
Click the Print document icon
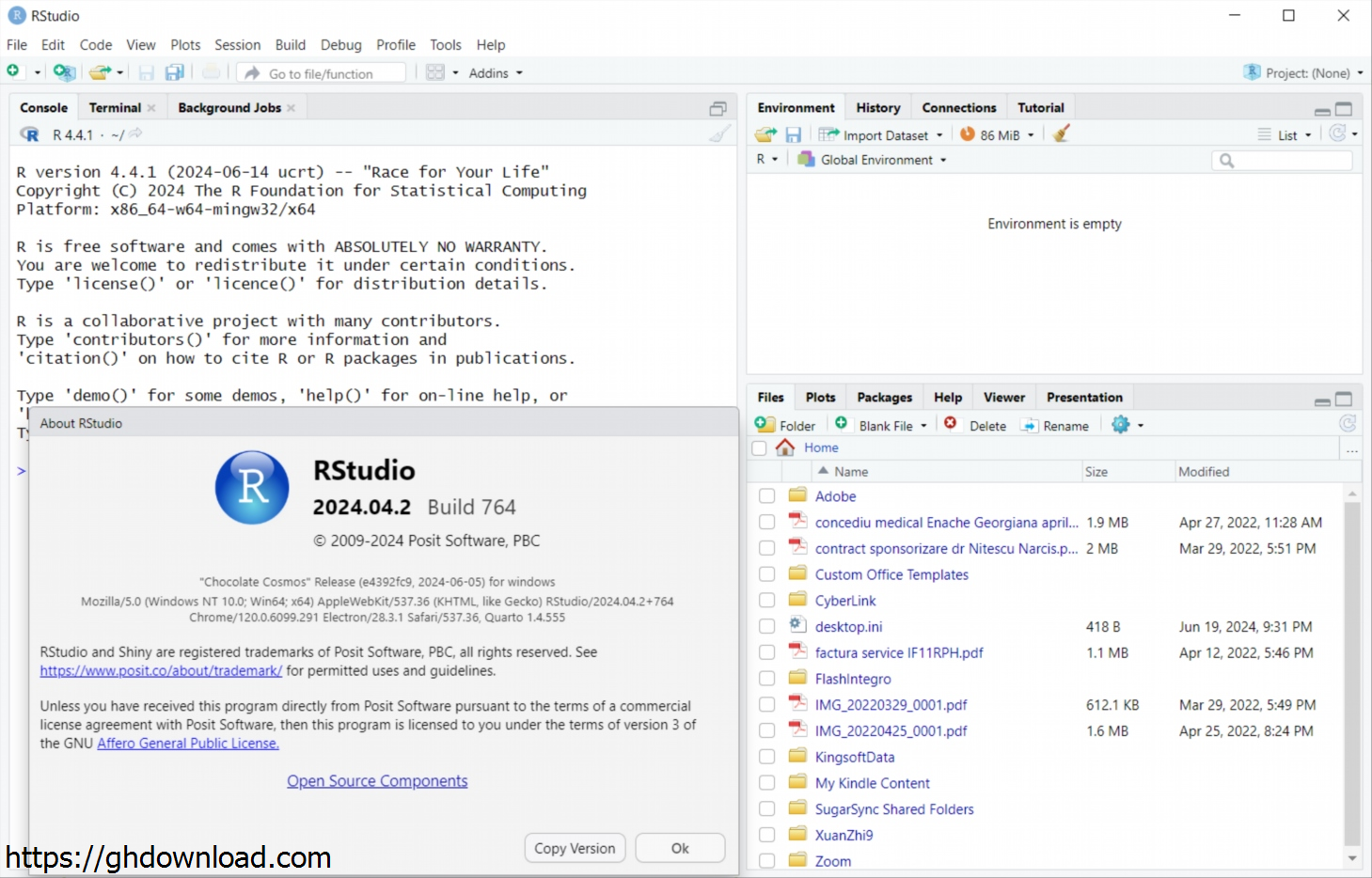212,72
